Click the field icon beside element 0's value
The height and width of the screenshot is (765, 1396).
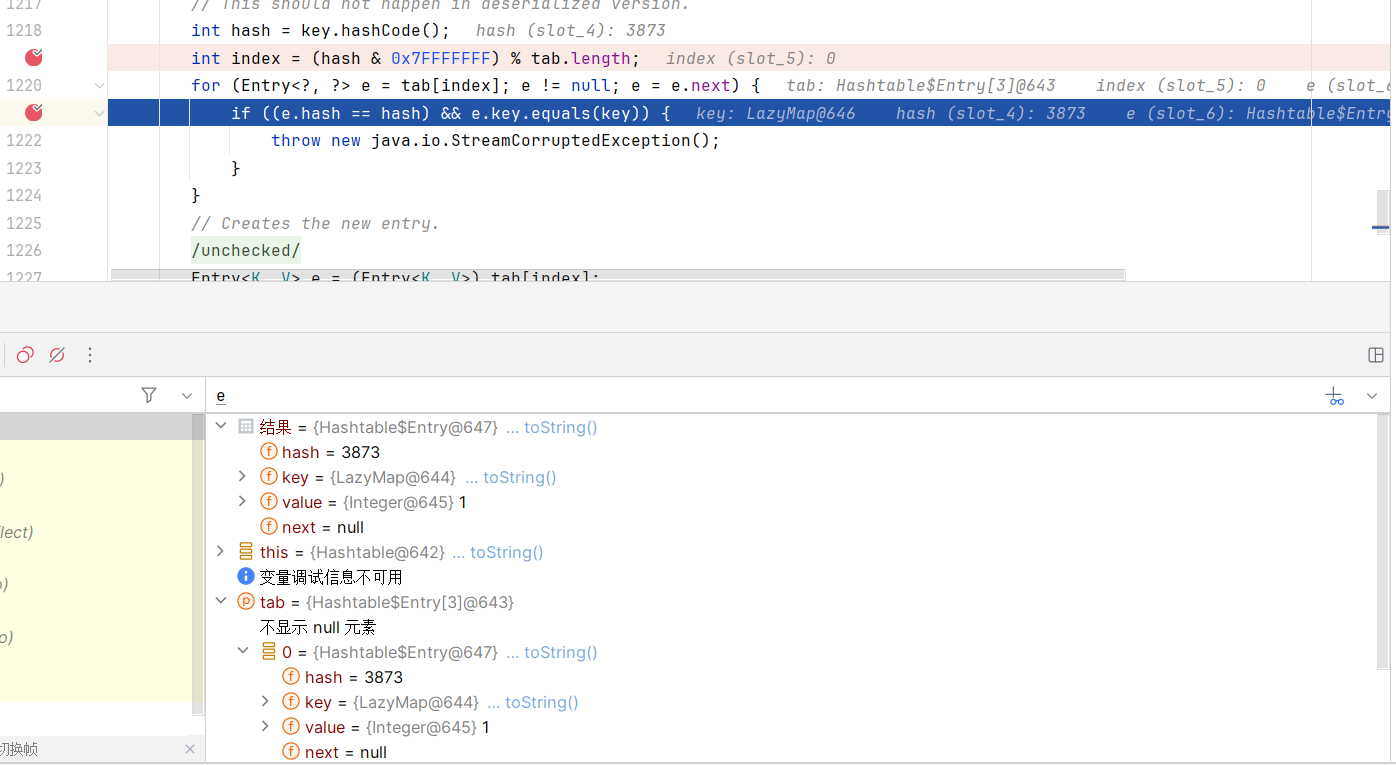point(291,727)
